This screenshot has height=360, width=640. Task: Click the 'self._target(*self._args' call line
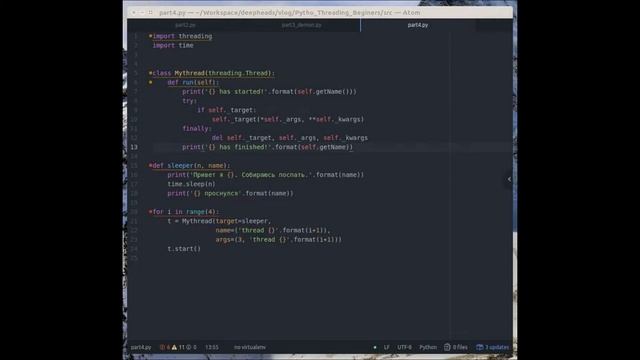click(x=288, y=119)
